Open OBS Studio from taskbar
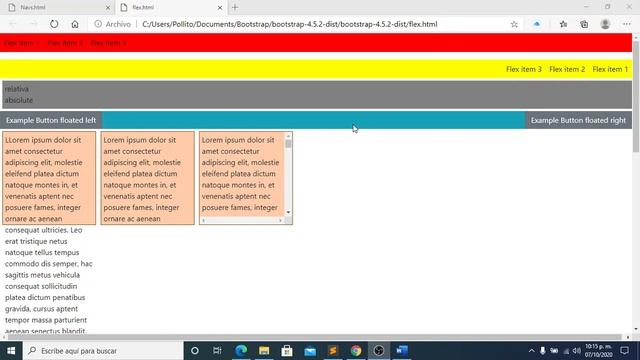Screen dimensions: 640x360 (378, 351)
